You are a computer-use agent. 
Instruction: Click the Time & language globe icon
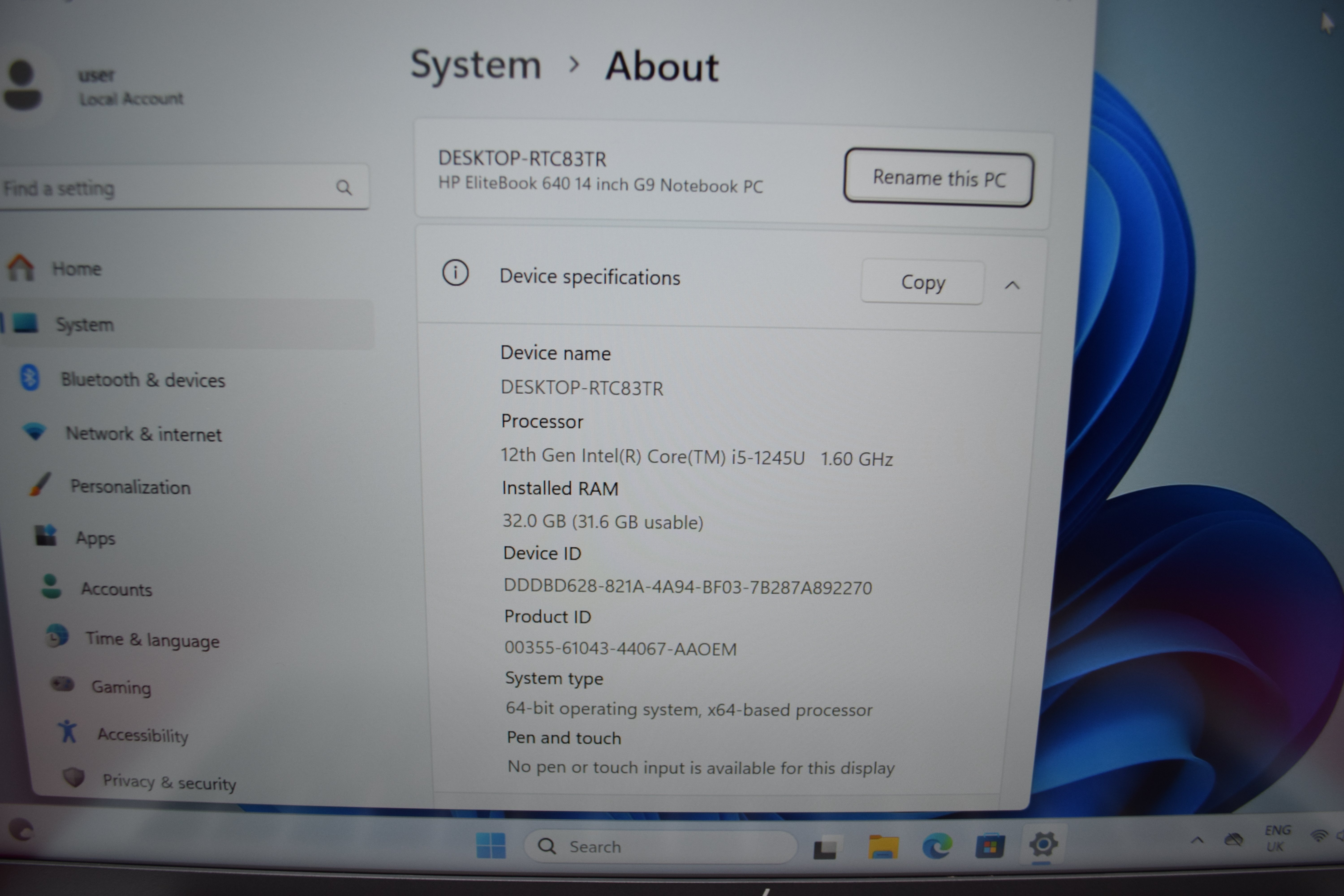click(57, 636)
